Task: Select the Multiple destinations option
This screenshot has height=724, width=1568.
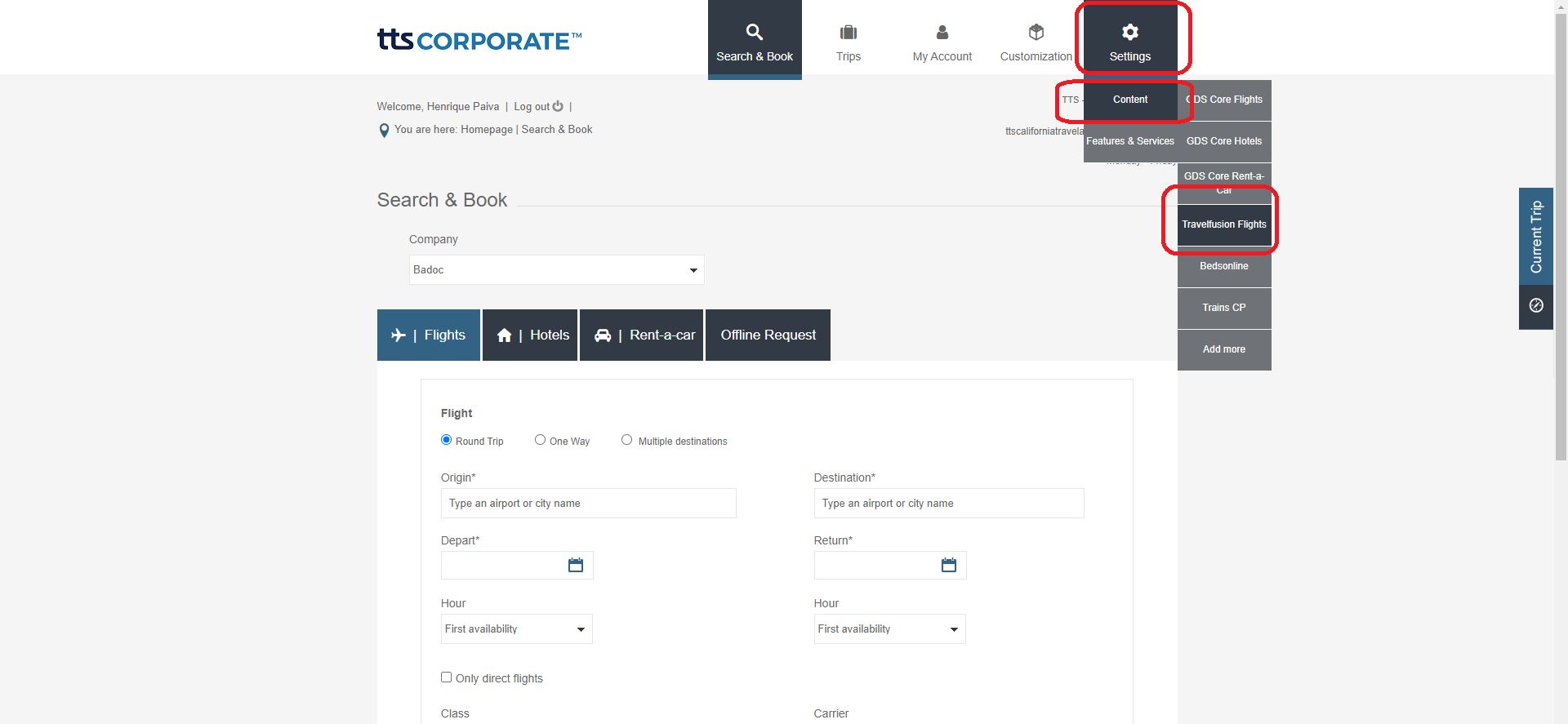Action: click(x=626, y=440)
